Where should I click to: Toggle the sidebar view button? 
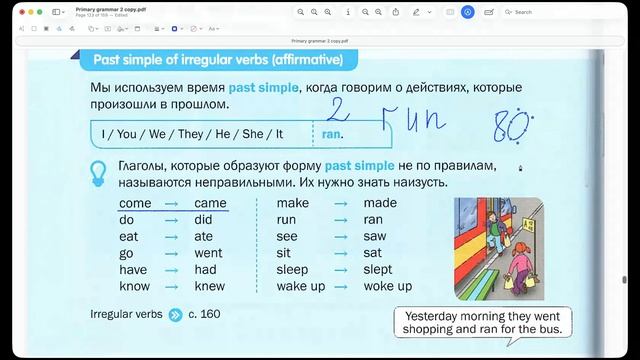point(56,12)
